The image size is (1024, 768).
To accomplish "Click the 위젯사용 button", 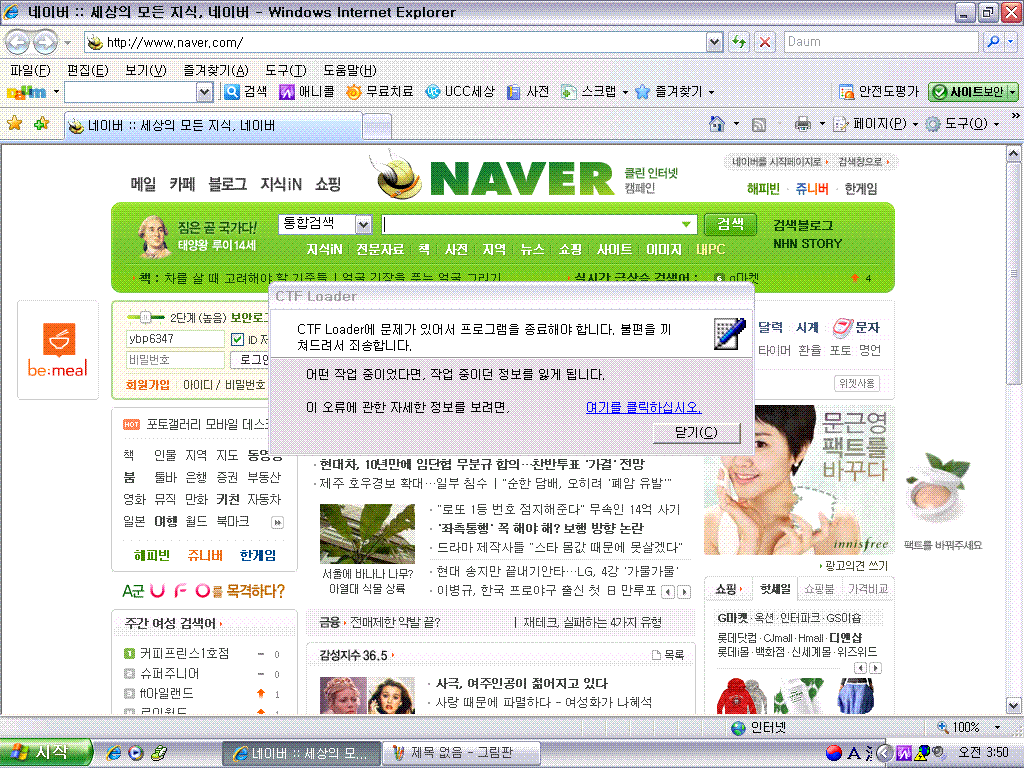I will [x=856, y=383].
